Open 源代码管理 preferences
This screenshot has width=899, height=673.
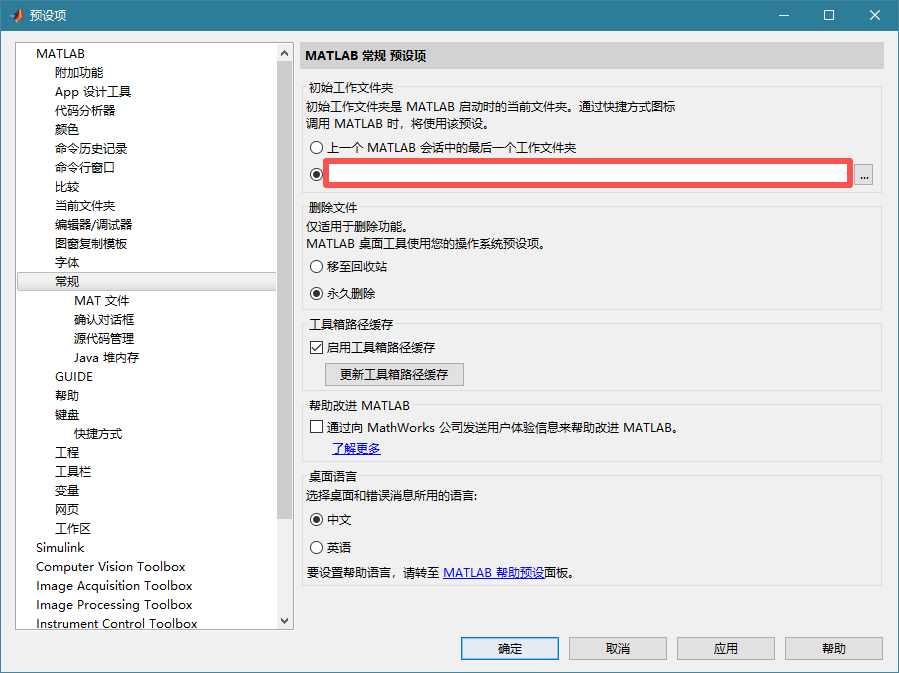coord(104,338)
